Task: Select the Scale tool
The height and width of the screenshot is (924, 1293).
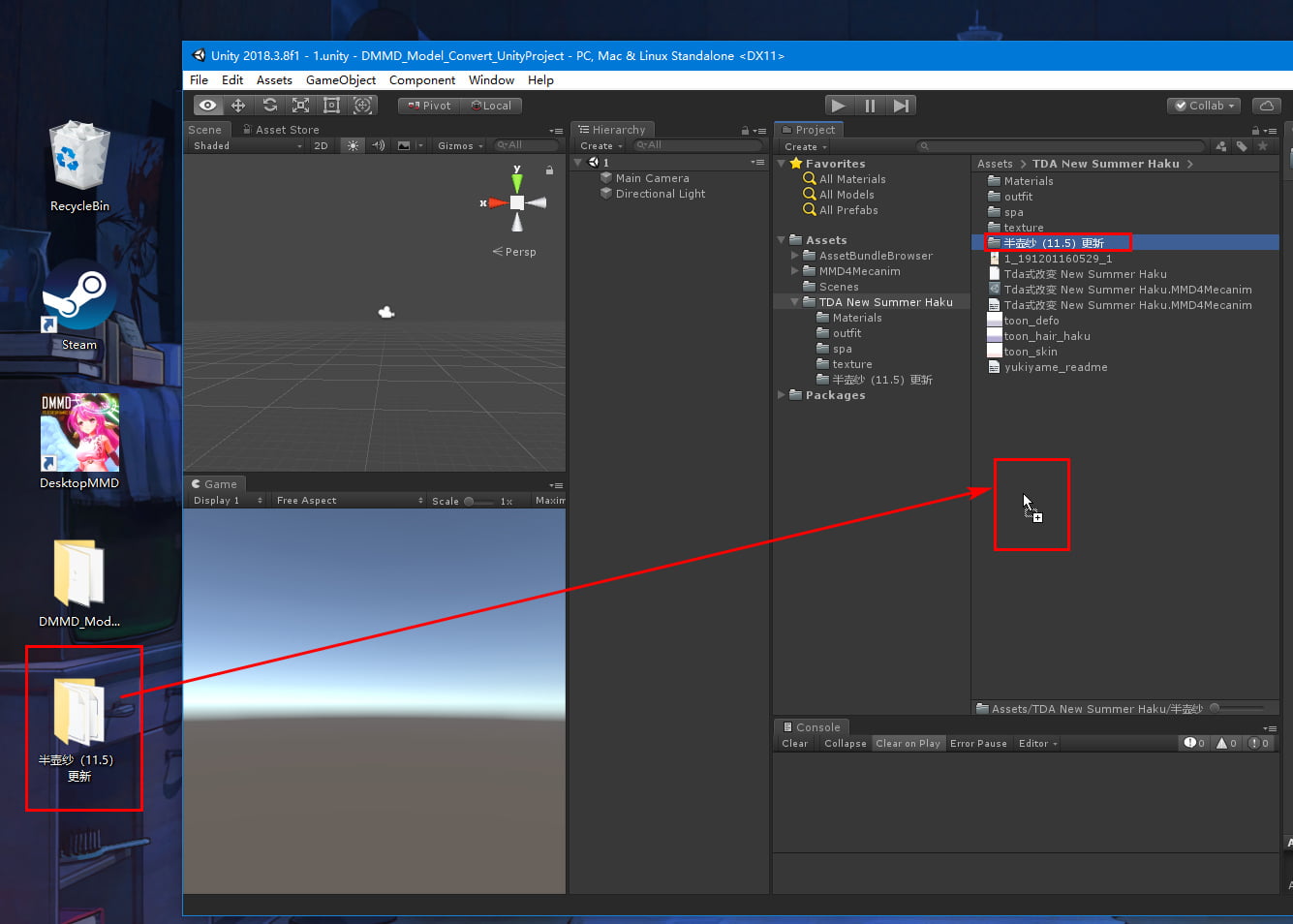Action: (300, 105)
